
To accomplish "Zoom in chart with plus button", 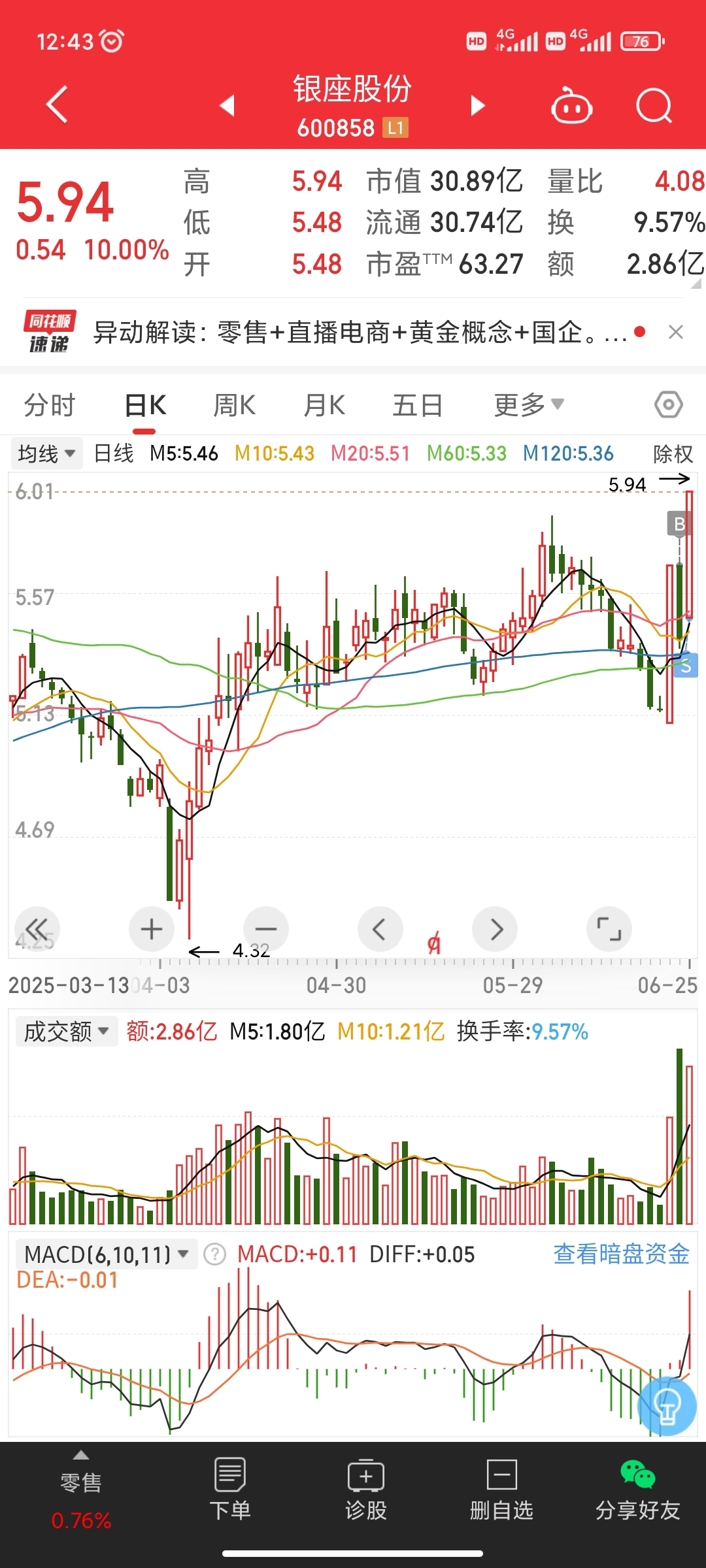I will click(152, 929).
